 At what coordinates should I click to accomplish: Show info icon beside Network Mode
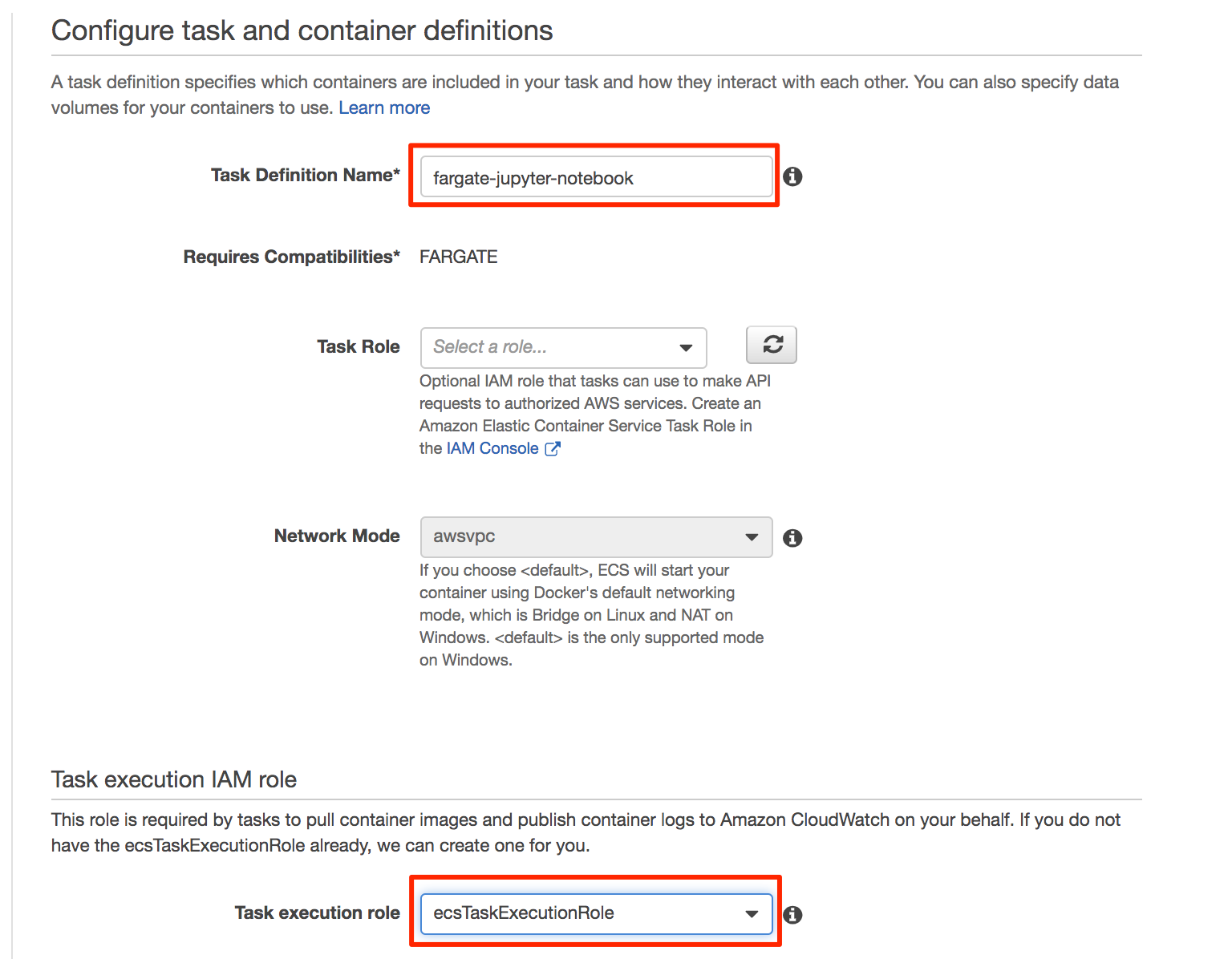tap(792, 537)
